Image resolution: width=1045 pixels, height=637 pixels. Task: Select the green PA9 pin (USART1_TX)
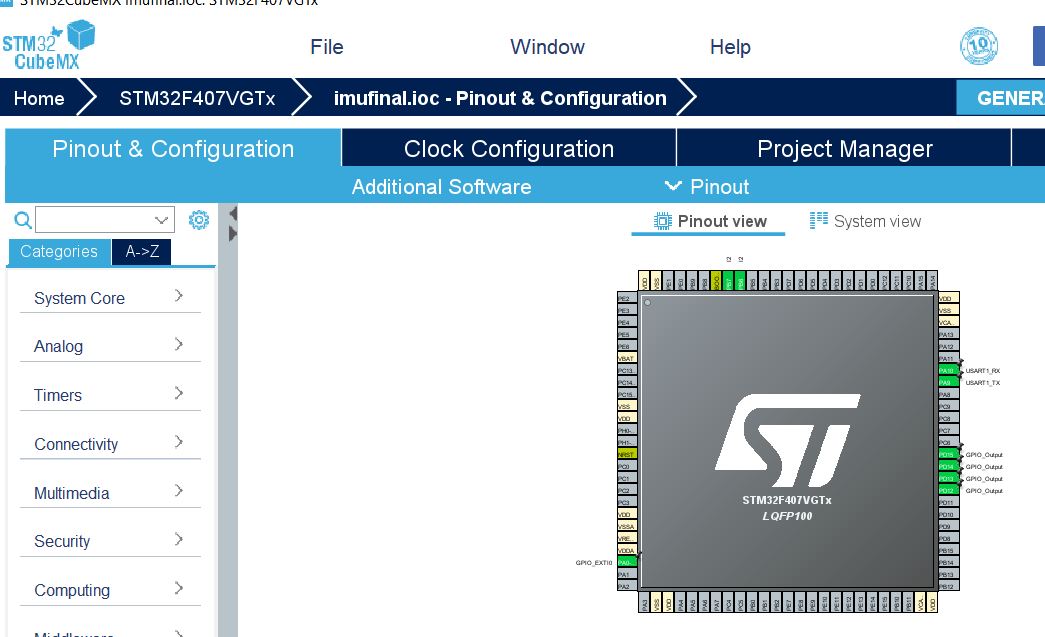coord(948,382)
